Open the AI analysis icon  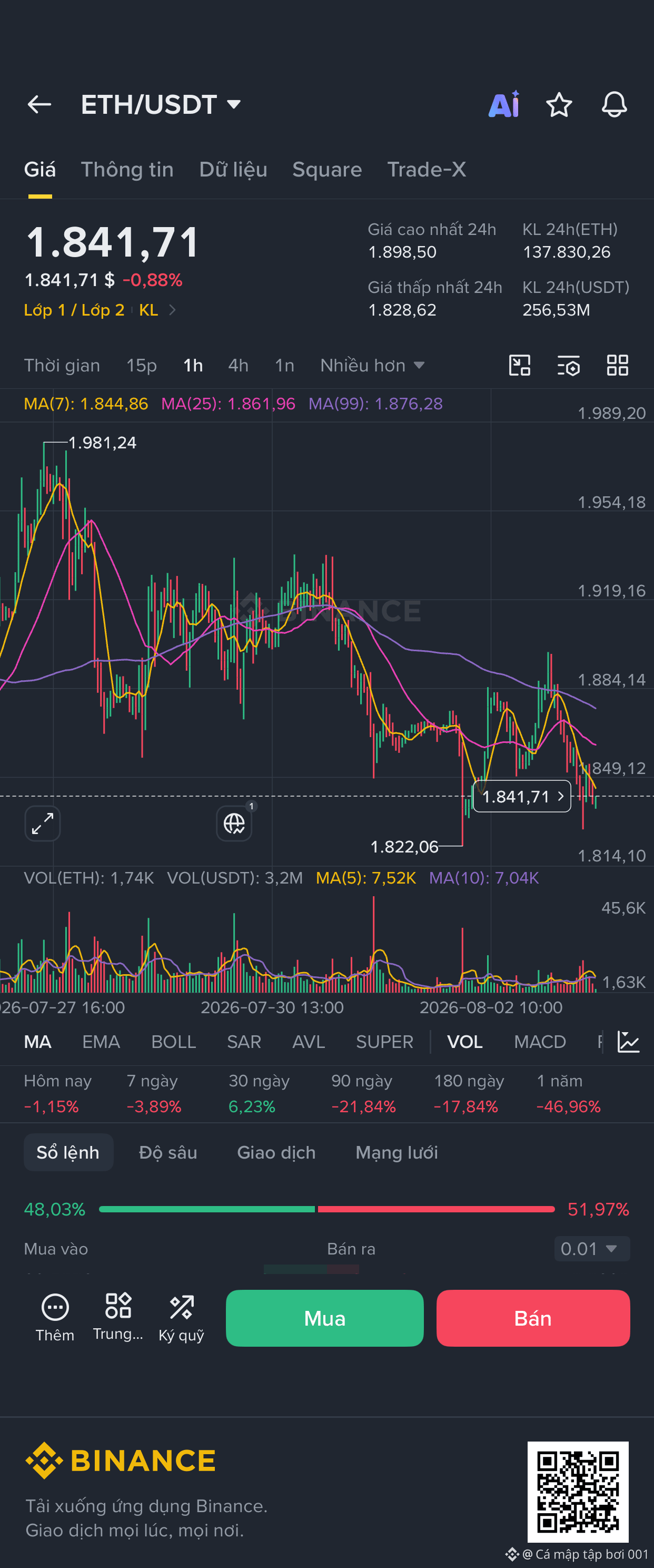coord(504,105)
